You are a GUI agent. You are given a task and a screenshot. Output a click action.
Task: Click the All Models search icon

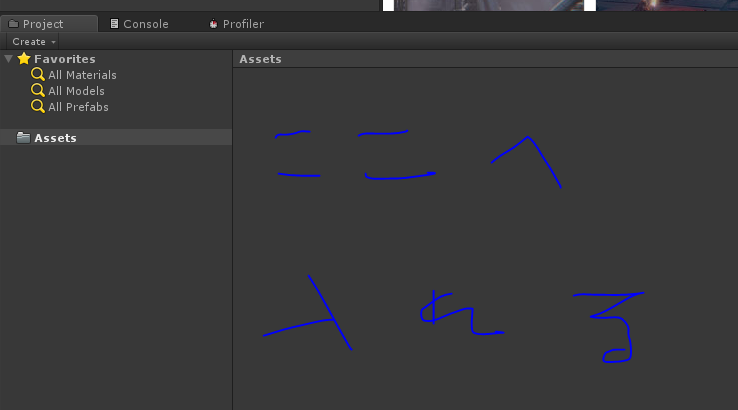point(38,90)
